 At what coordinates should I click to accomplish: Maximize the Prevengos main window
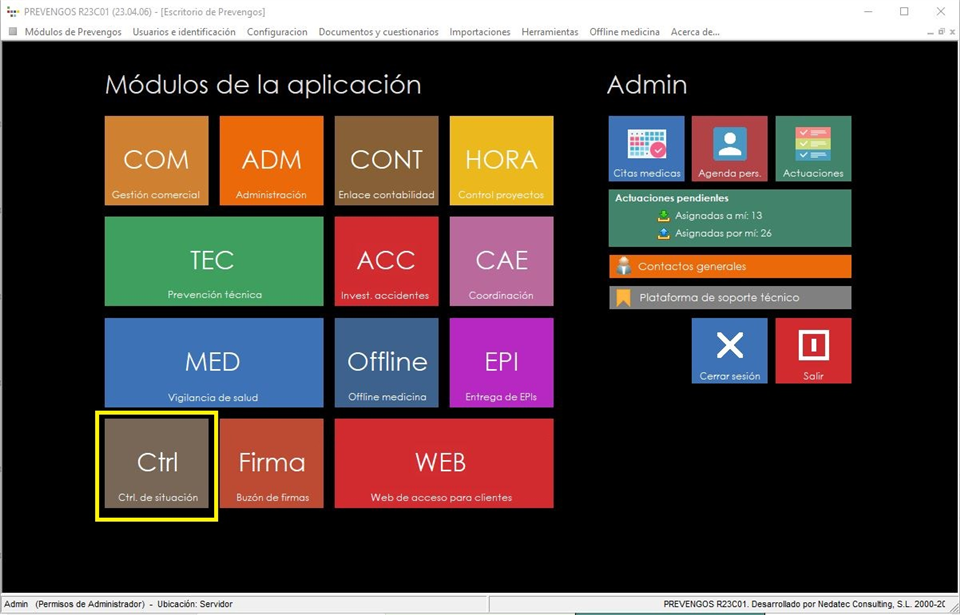pyautogui.click(x=904, y=12)
